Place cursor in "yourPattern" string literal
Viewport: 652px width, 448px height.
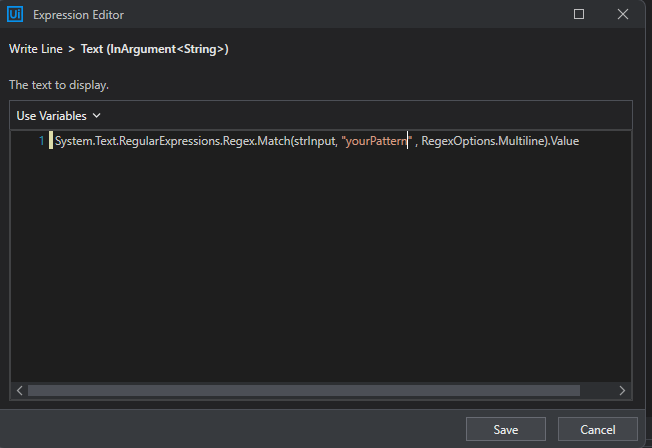[376, 141]
